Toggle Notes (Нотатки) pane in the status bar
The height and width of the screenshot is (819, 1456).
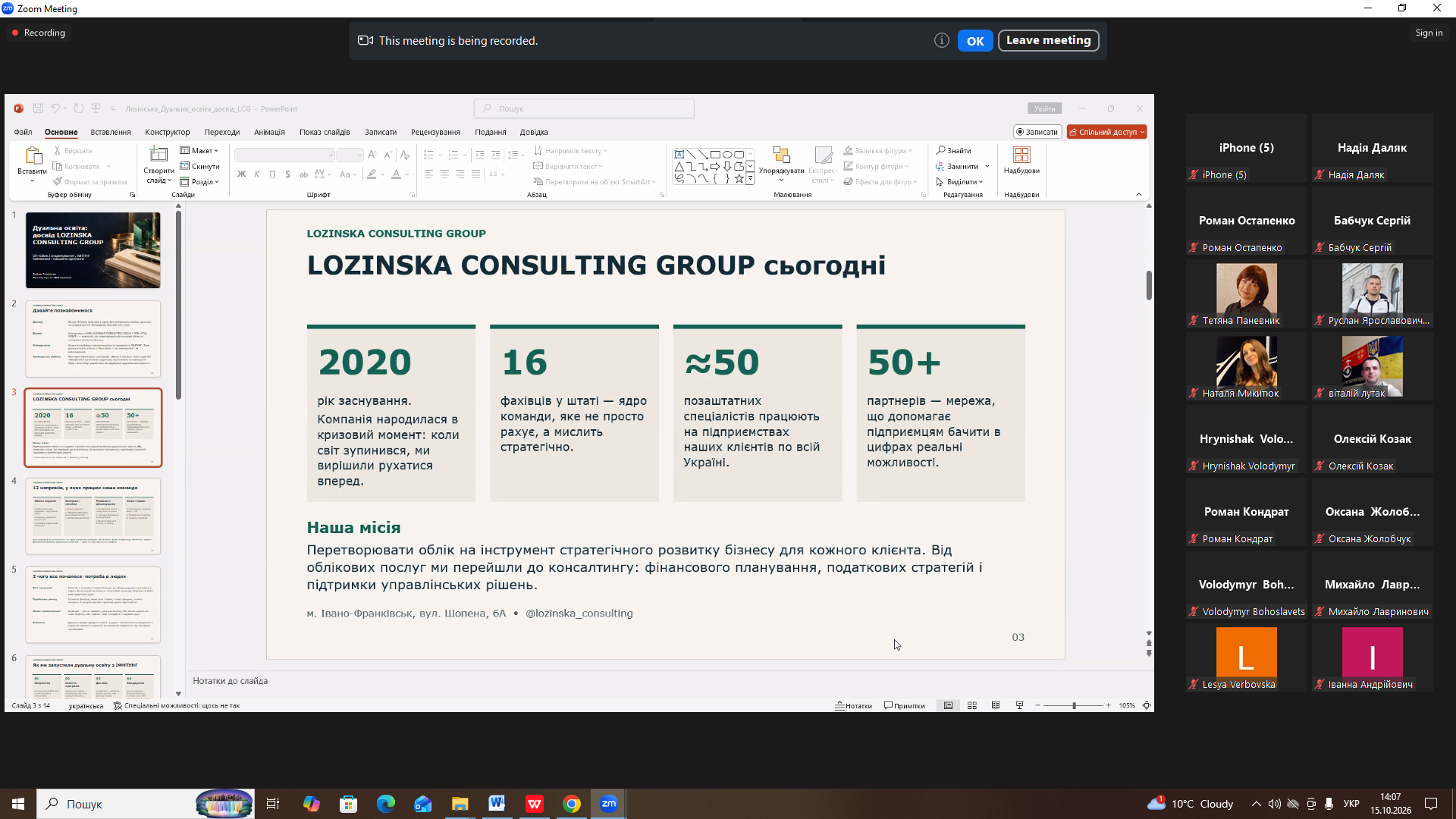854,705
